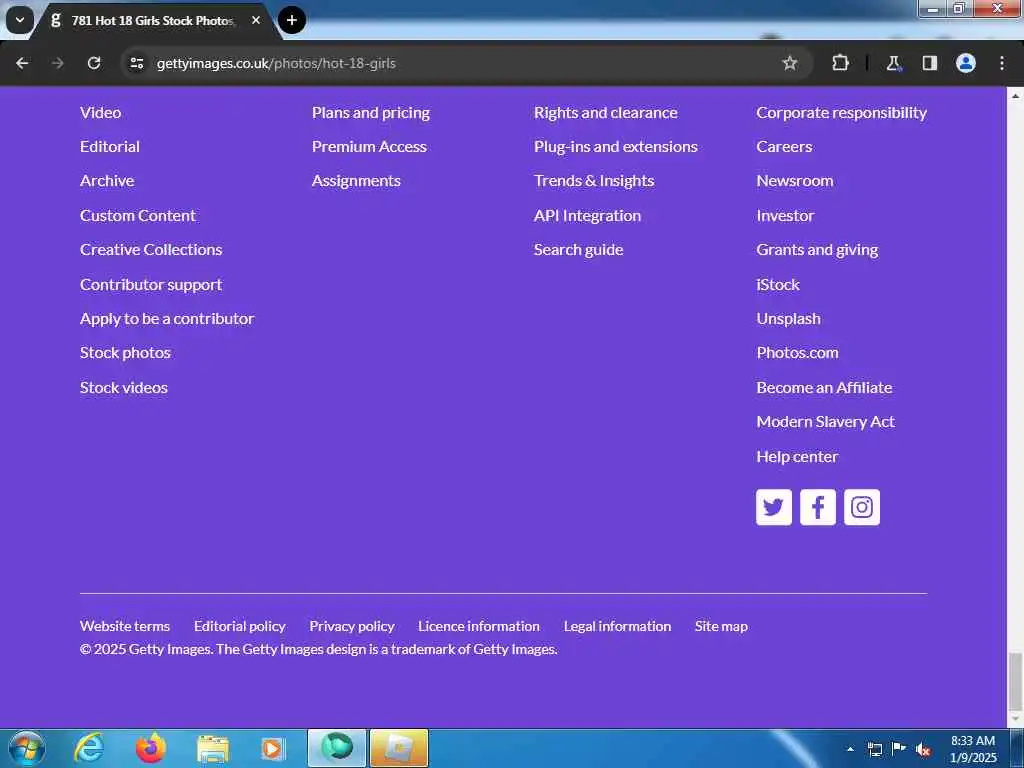Open the Unsplash link
Screen dimensions: 1024x768
coord(788,319)
